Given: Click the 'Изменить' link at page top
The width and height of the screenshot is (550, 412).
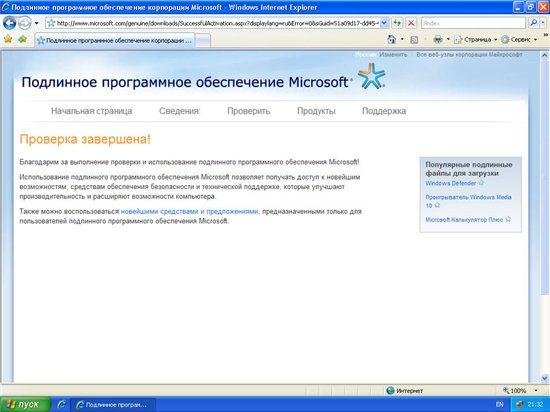Looking at the screenshot, I should [393, 55].
